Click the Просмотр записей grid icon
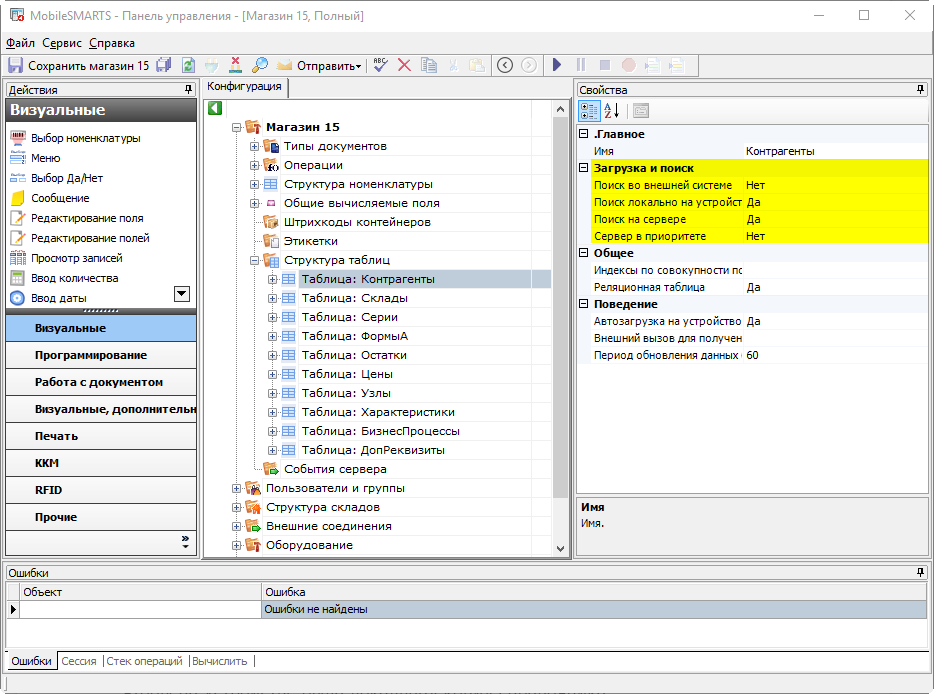The height and width of the screenshot is (694, 934). (x=18, y=258)
